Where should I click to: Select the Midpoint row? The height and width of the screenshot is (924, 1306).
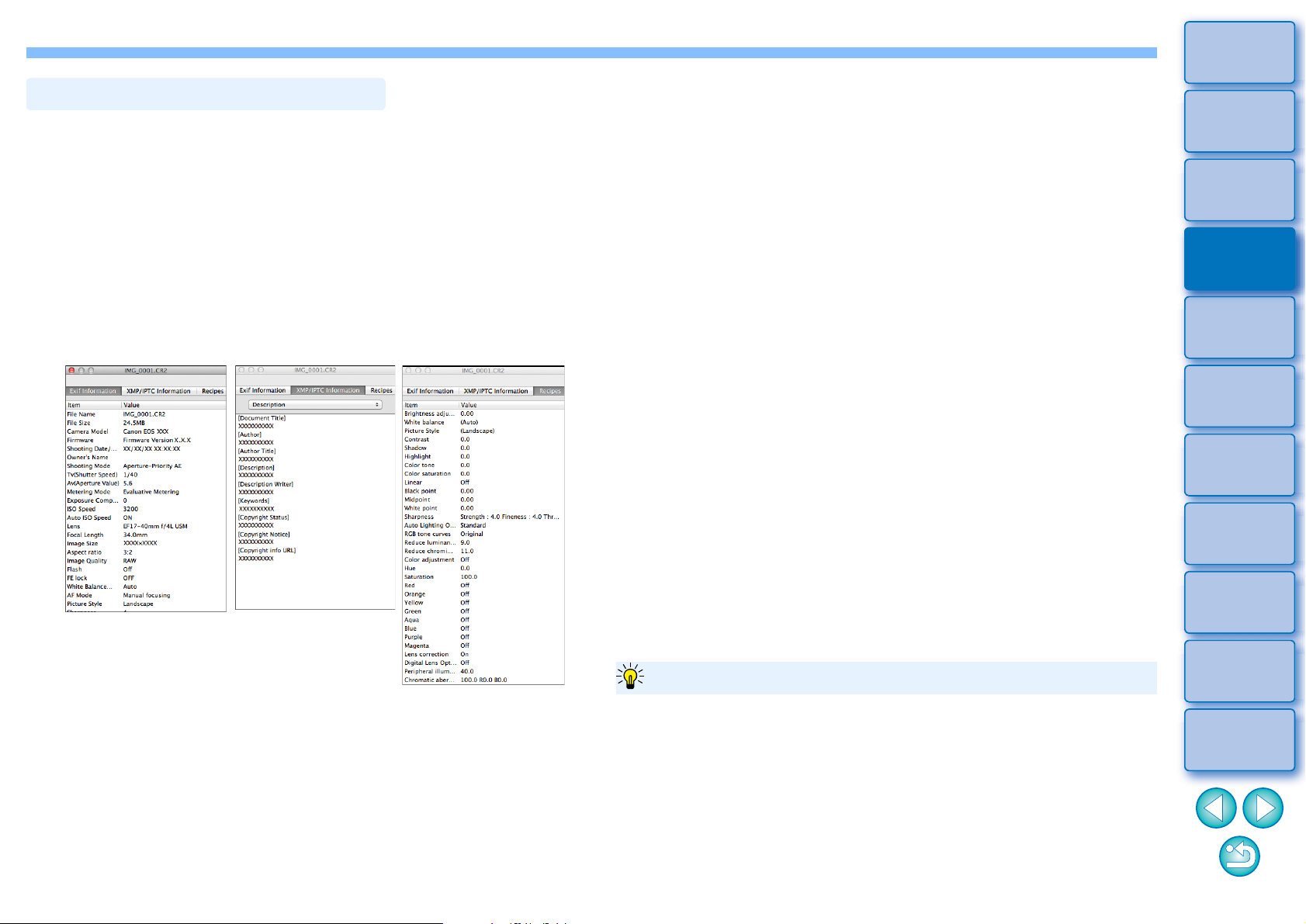pos(483,500)
